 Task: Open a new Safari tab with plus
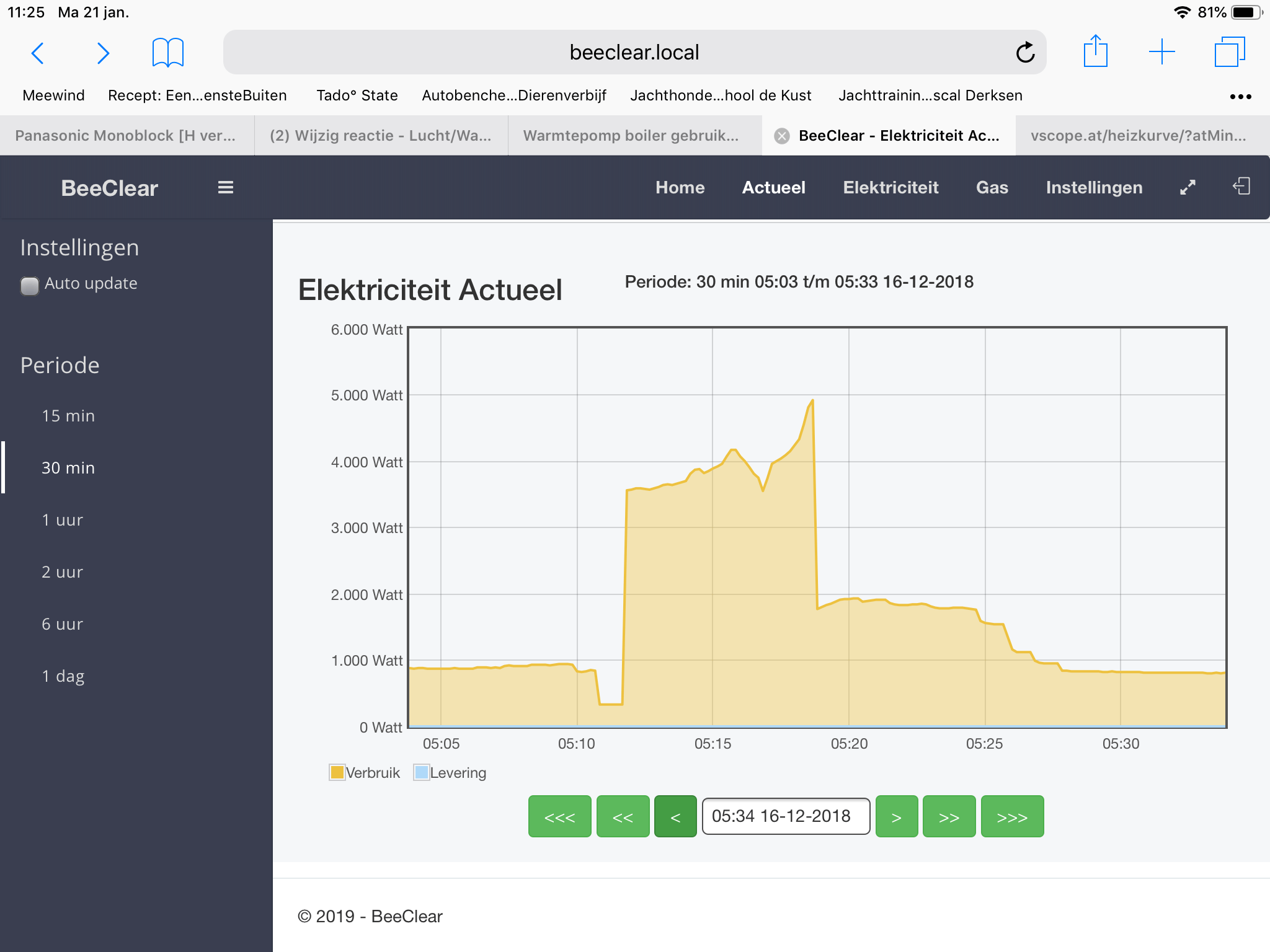[1161, 52]
